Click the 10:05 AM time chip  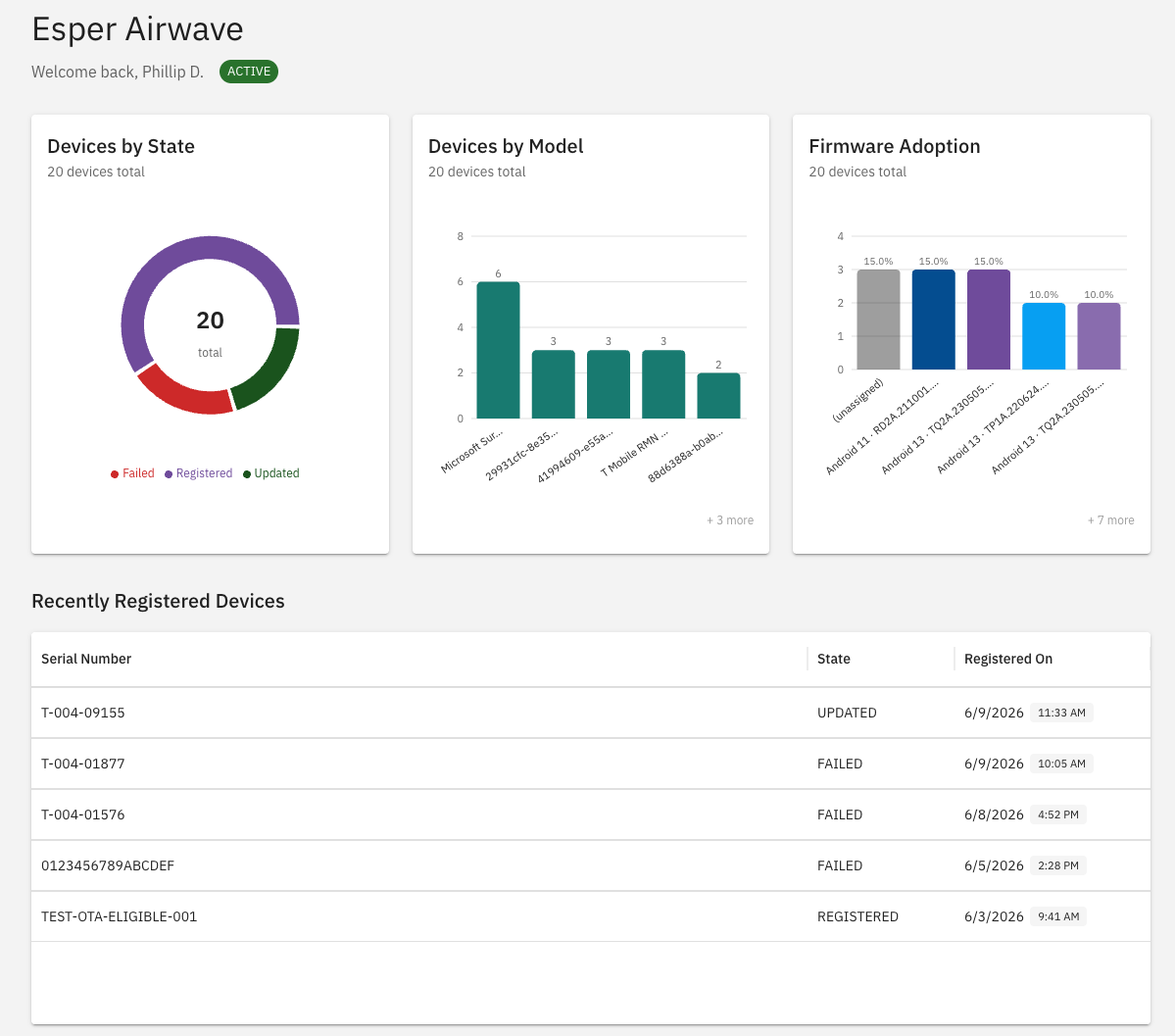point(1062,764)
